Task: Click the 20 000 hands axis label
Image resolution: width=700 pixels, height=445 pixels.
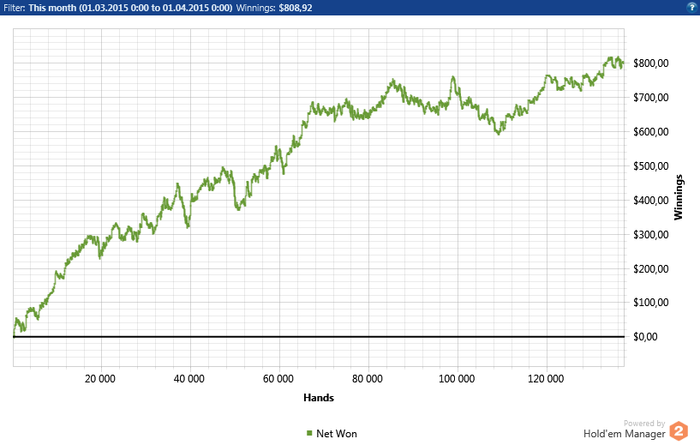Action: click(100, 379)
